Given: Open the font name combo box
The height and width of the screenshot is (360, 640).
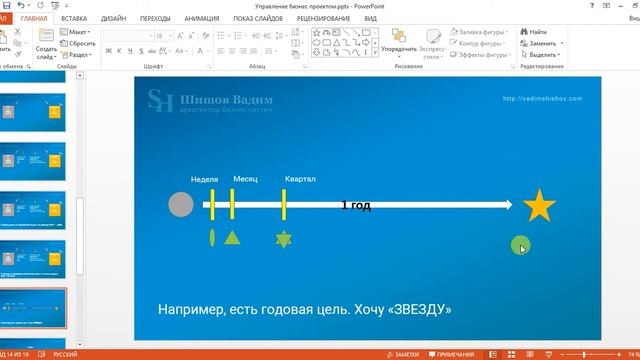Looking at the screenshot, I should (128, 36).
